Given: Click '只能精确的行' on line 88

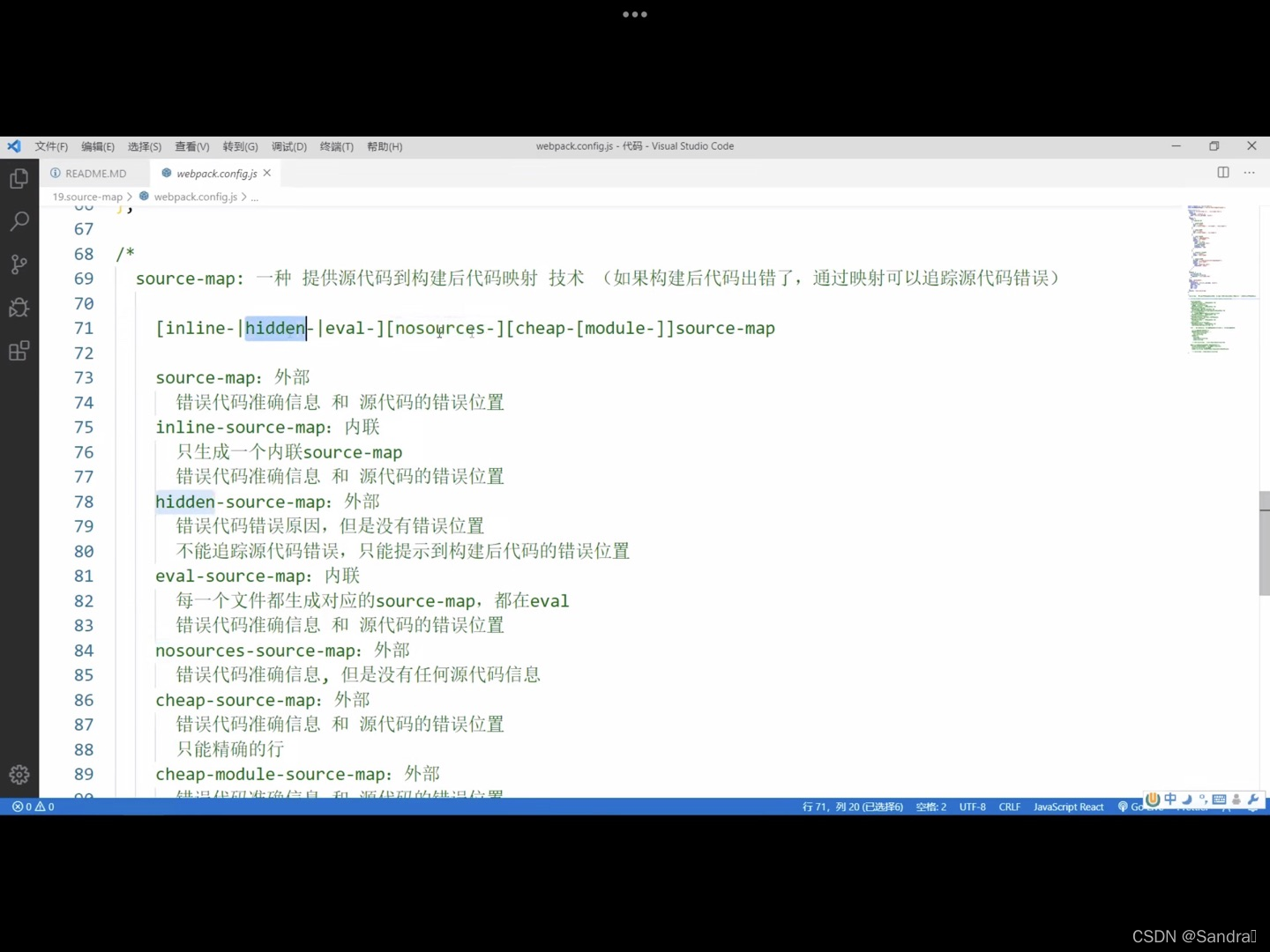Looking at the screenshot, I should click(x=230, y=749).
